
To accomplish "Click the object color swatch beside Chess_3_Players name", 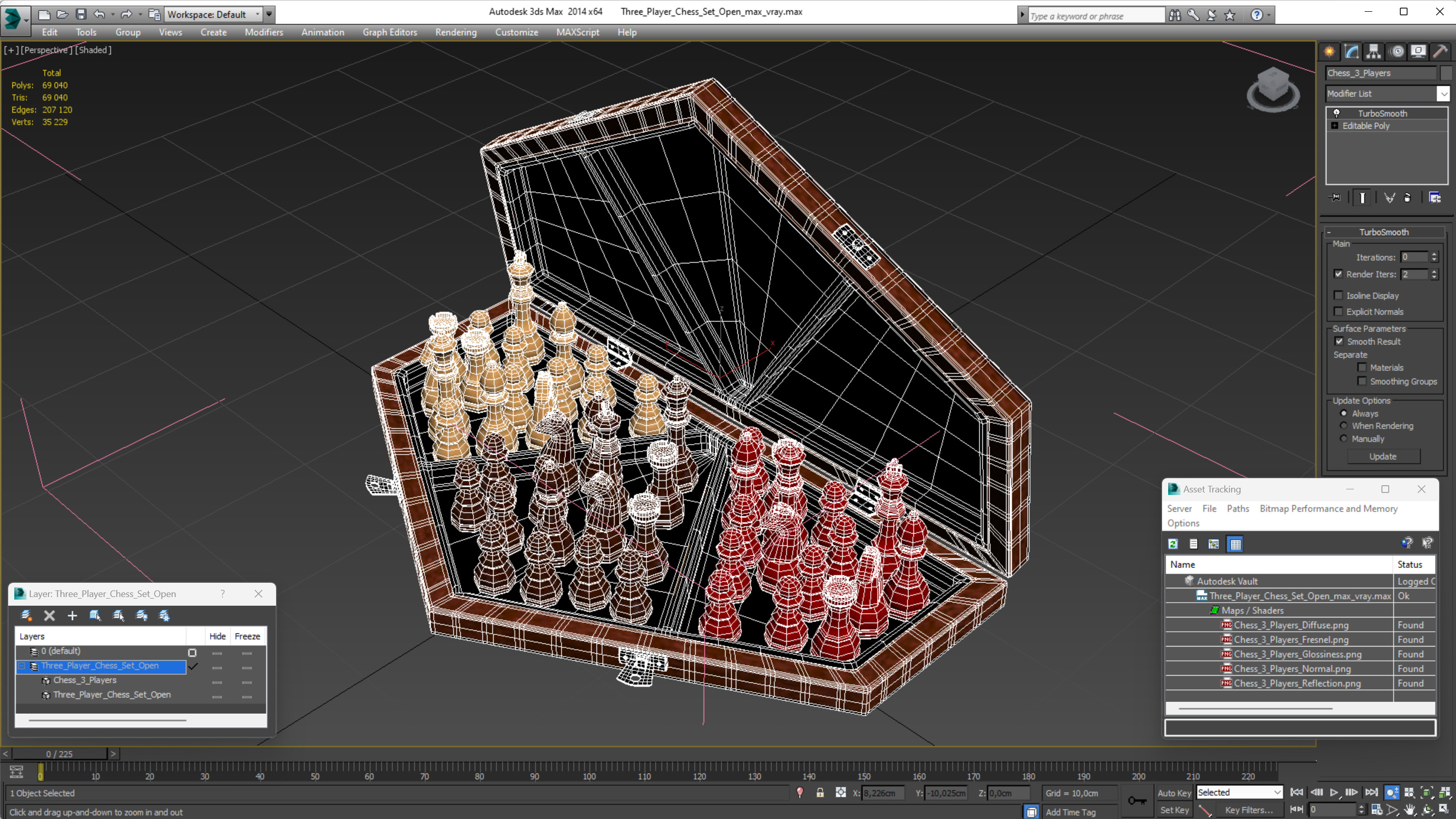I will [x=1445, y=73].
